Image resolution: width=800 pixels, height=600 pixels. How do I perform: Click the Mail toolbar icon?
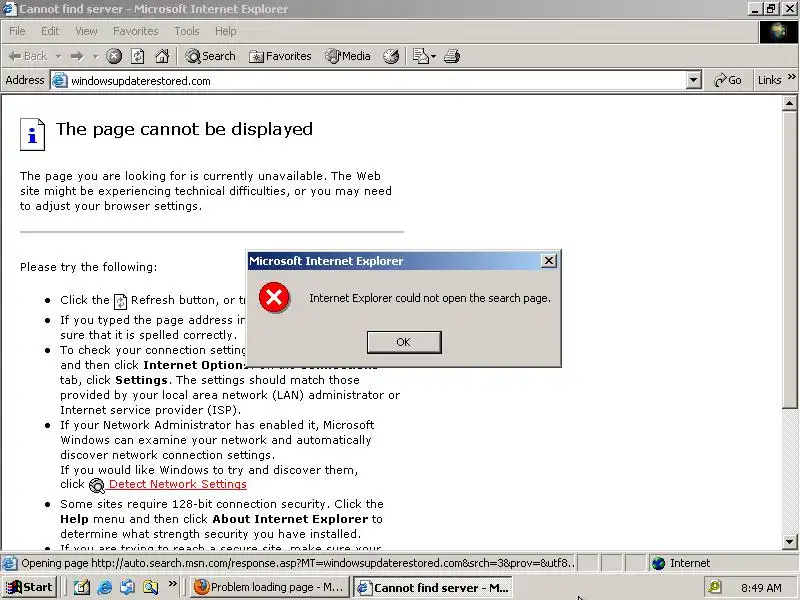click(420, 56)
